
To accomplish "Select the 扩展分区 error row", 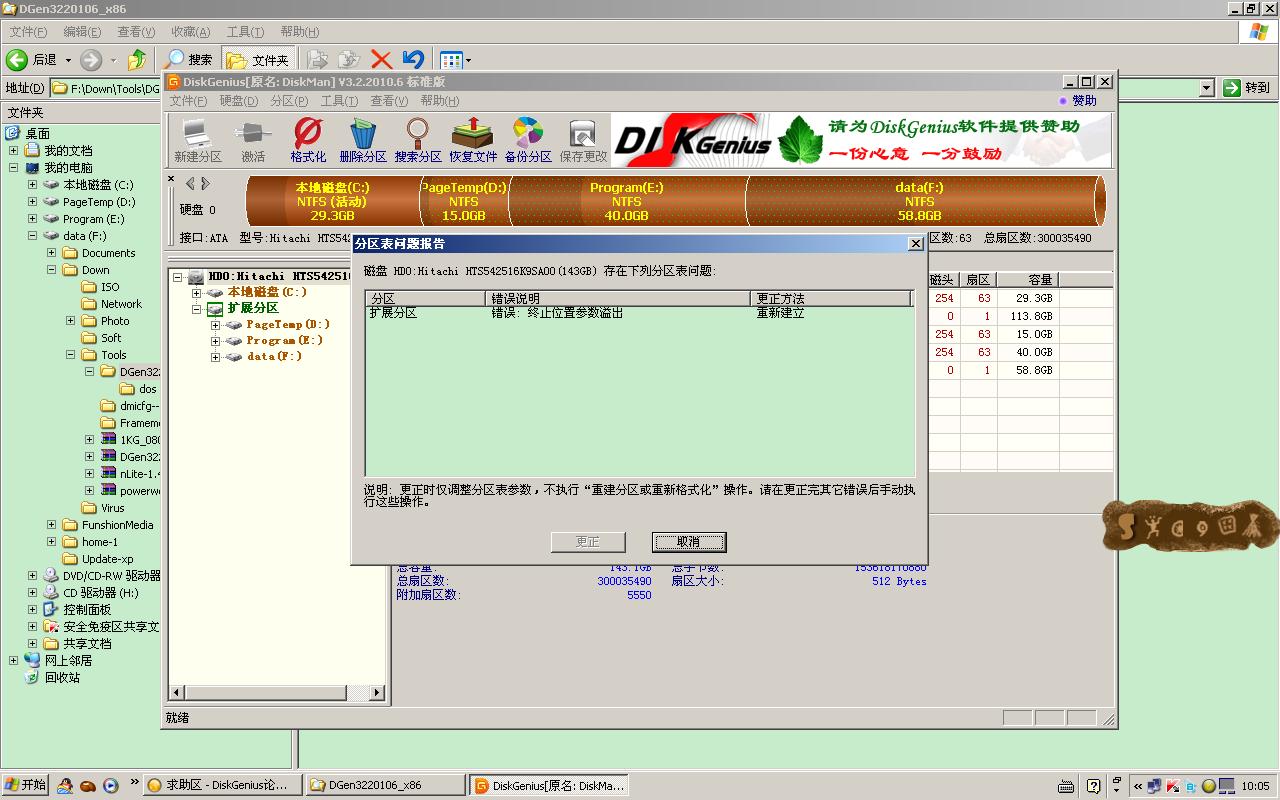I will pos(640,313).
